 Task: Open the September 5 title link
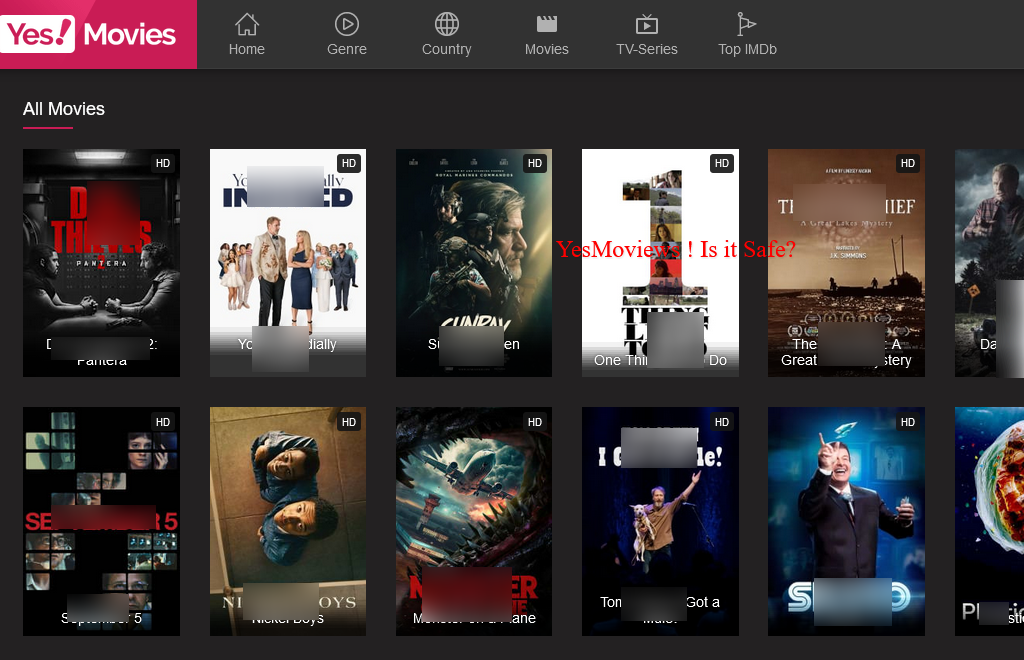[101, 618]
